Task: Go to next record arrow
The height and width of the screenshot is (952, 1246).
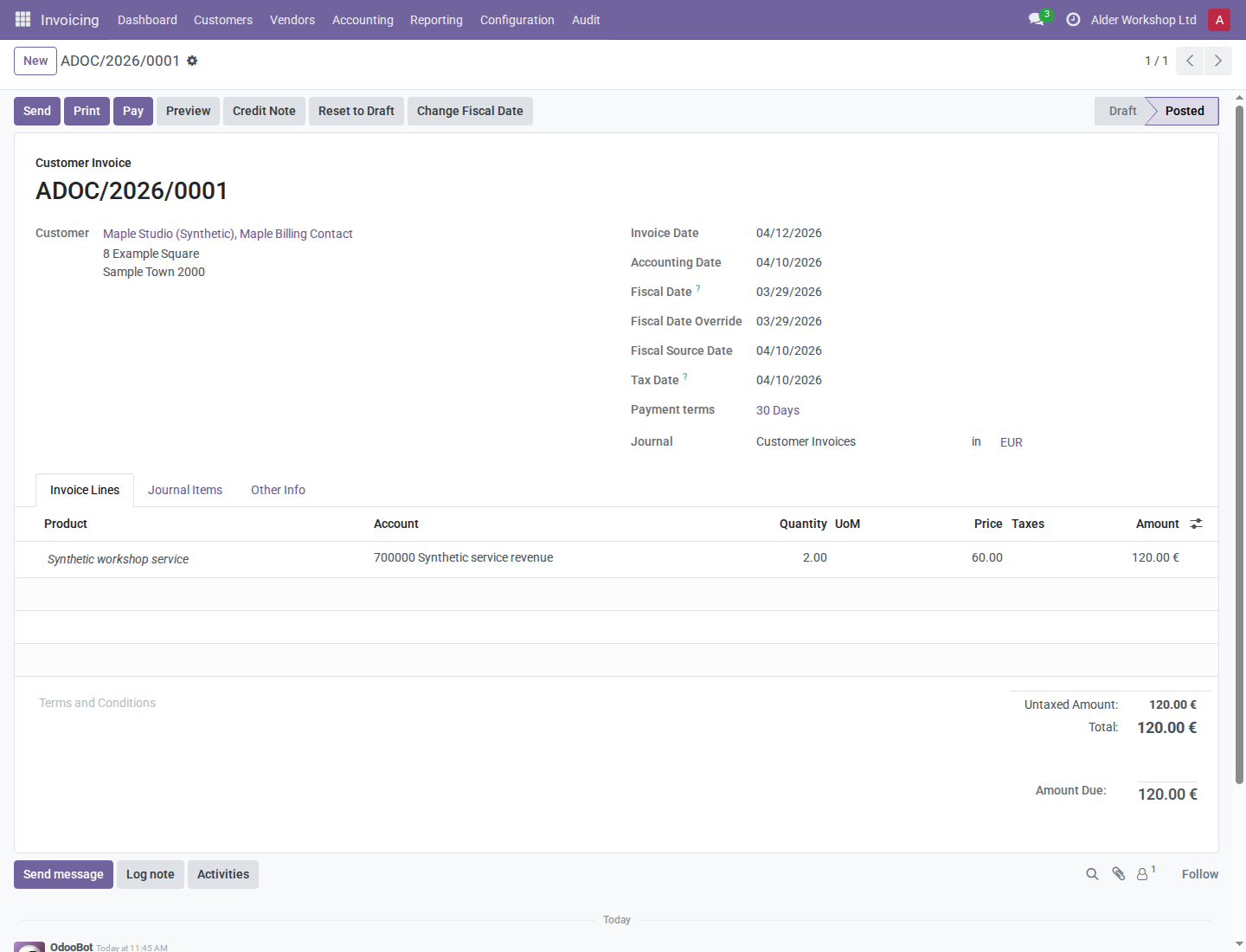Action: (x=1217, y=61)
